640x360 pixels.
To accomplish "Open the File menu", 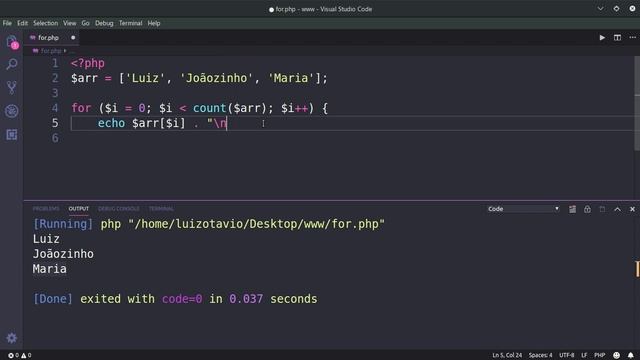I will click(x=7, y=23).
